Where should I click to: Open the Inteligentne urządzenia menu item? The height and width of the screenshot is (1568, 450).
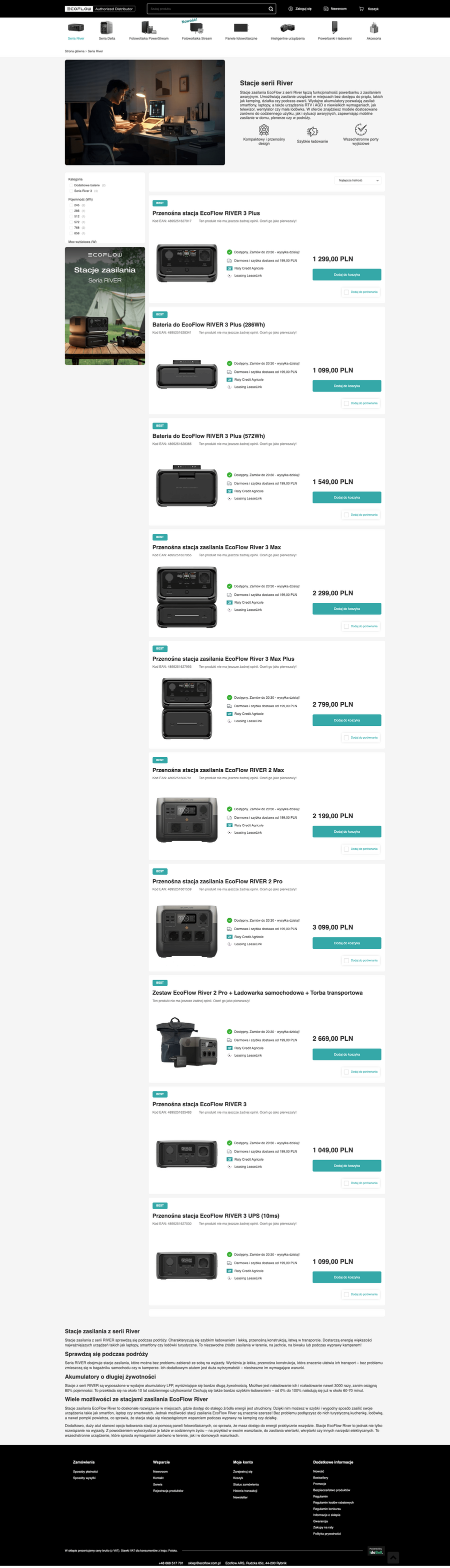coord(287,38)
